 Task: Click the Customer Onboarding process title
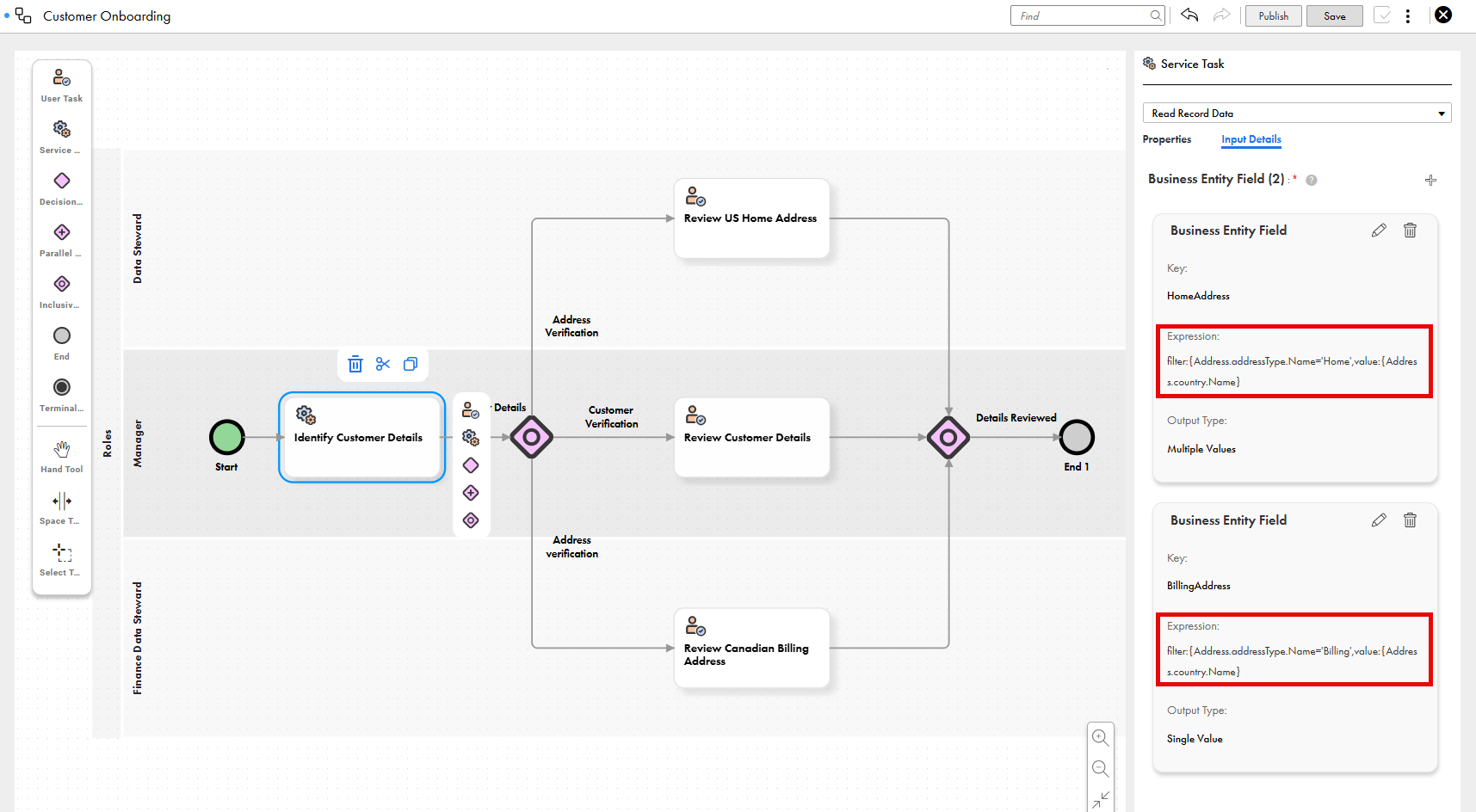tap(107, 15)
